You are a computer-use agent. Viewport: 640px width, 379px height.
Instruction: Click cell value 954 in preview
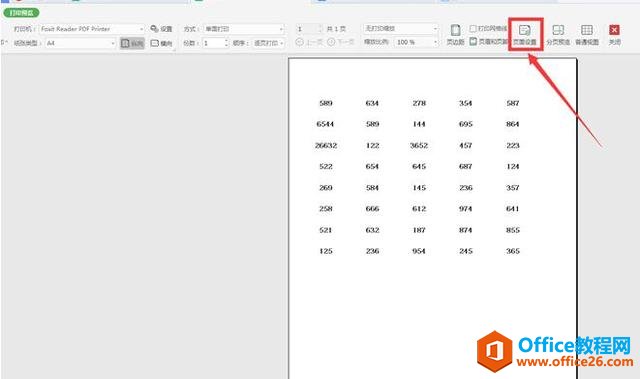(419, 251)
